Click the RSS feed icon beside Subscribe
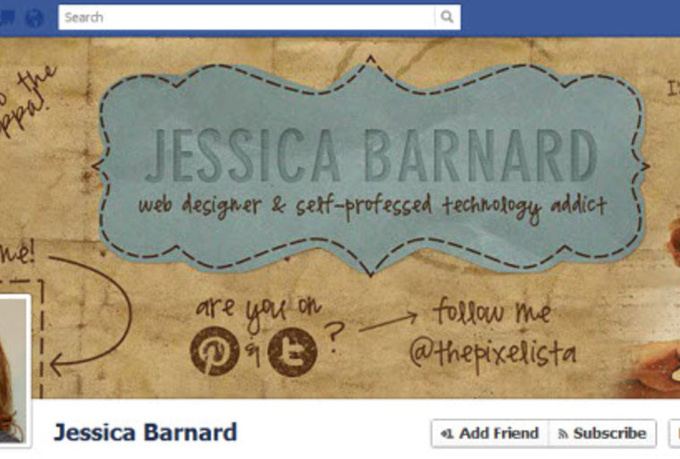The height and width of the screenshot is (459, 680). point(563,433)
